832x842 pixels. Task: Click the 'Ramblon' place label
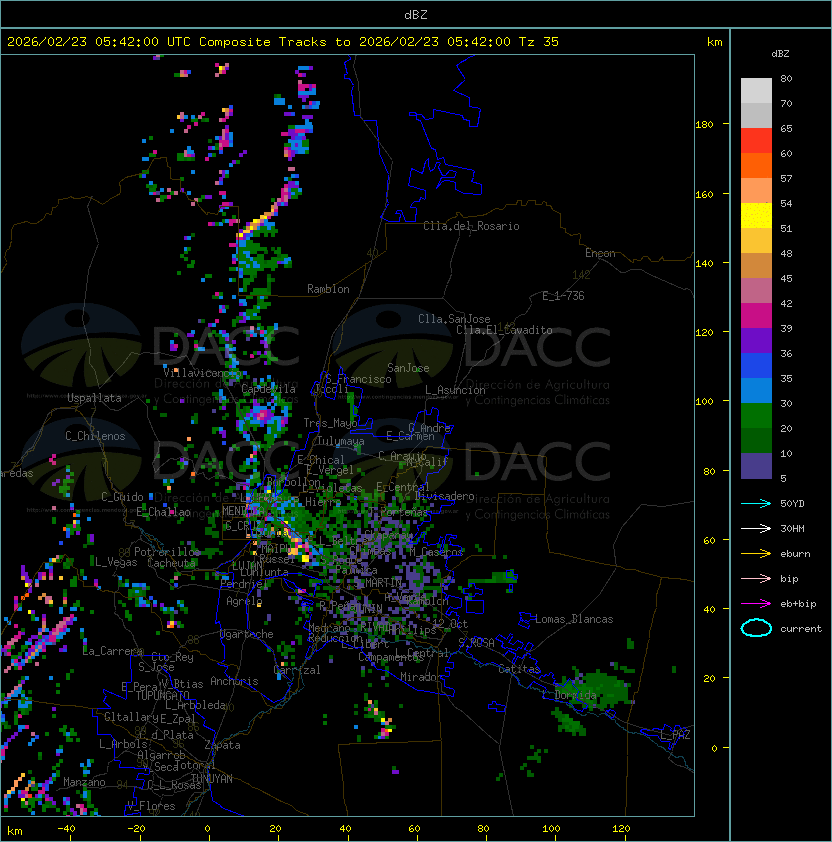(328, 289)
